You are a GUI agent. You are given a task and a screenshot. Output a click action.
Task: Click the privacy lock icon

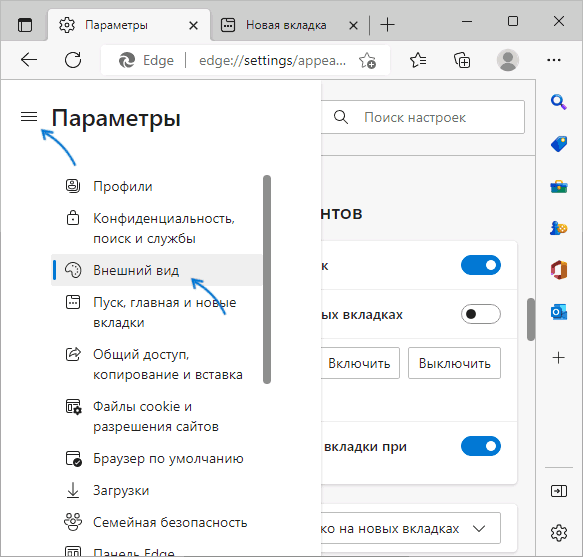73,218
